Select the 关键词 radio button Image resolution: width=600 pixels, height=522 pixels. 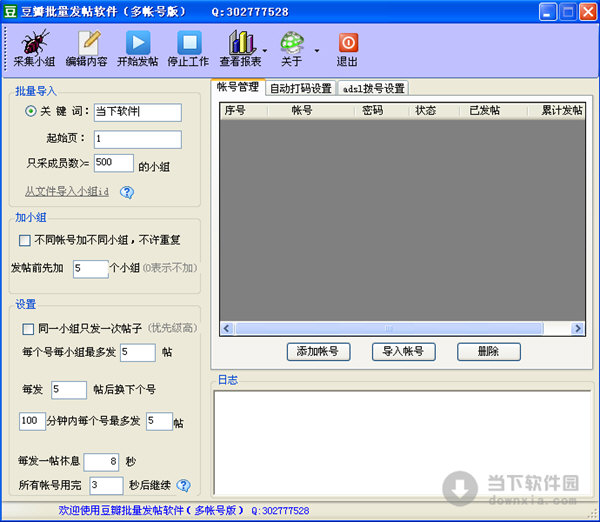(31, 111)
